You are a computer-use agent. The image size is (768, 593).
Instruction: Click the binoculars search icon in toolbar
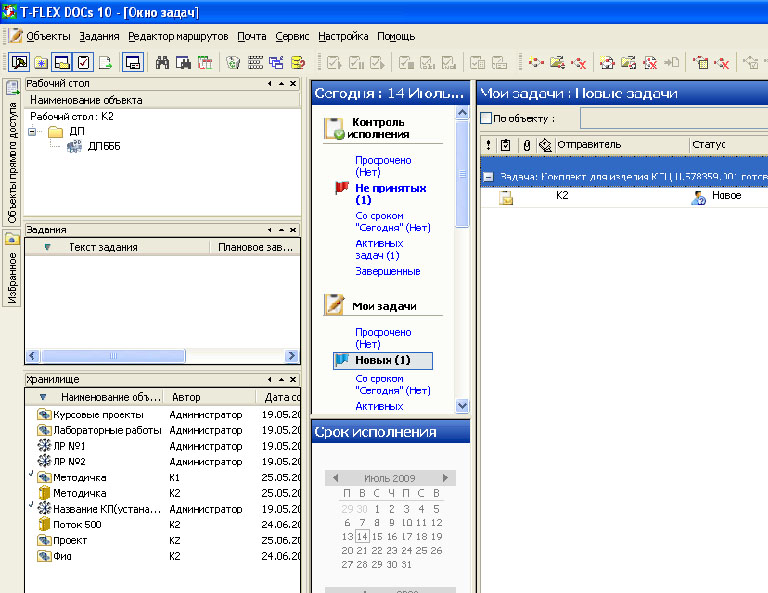coord(162,62)
